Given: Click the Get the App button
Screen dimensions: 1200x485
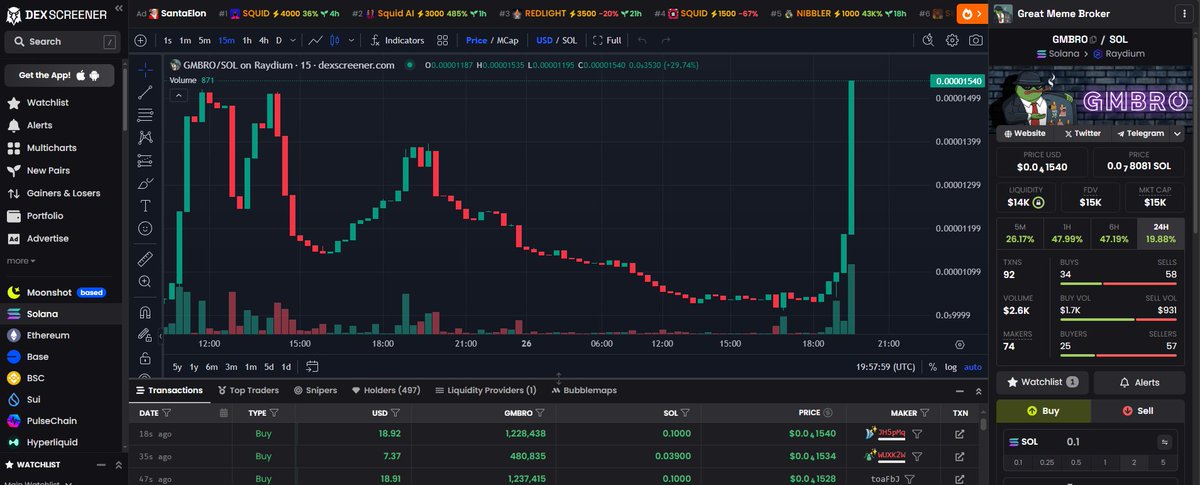Looking at the screenshot, I should point(59,75).
